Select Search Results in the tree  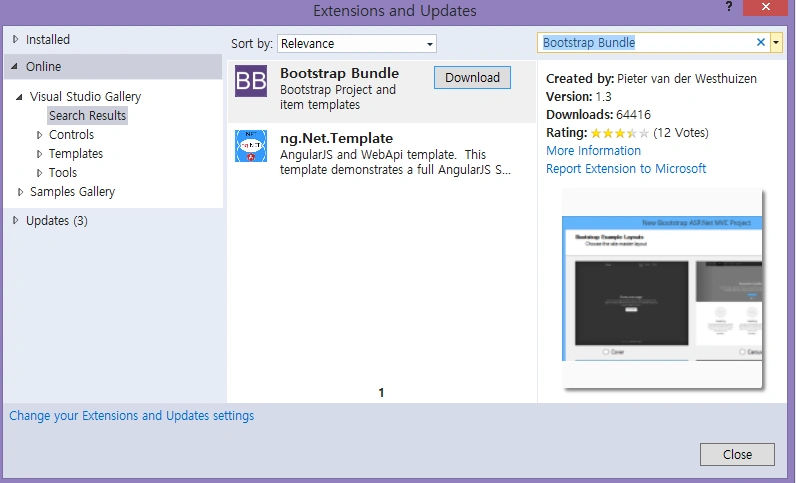point(87,116)
